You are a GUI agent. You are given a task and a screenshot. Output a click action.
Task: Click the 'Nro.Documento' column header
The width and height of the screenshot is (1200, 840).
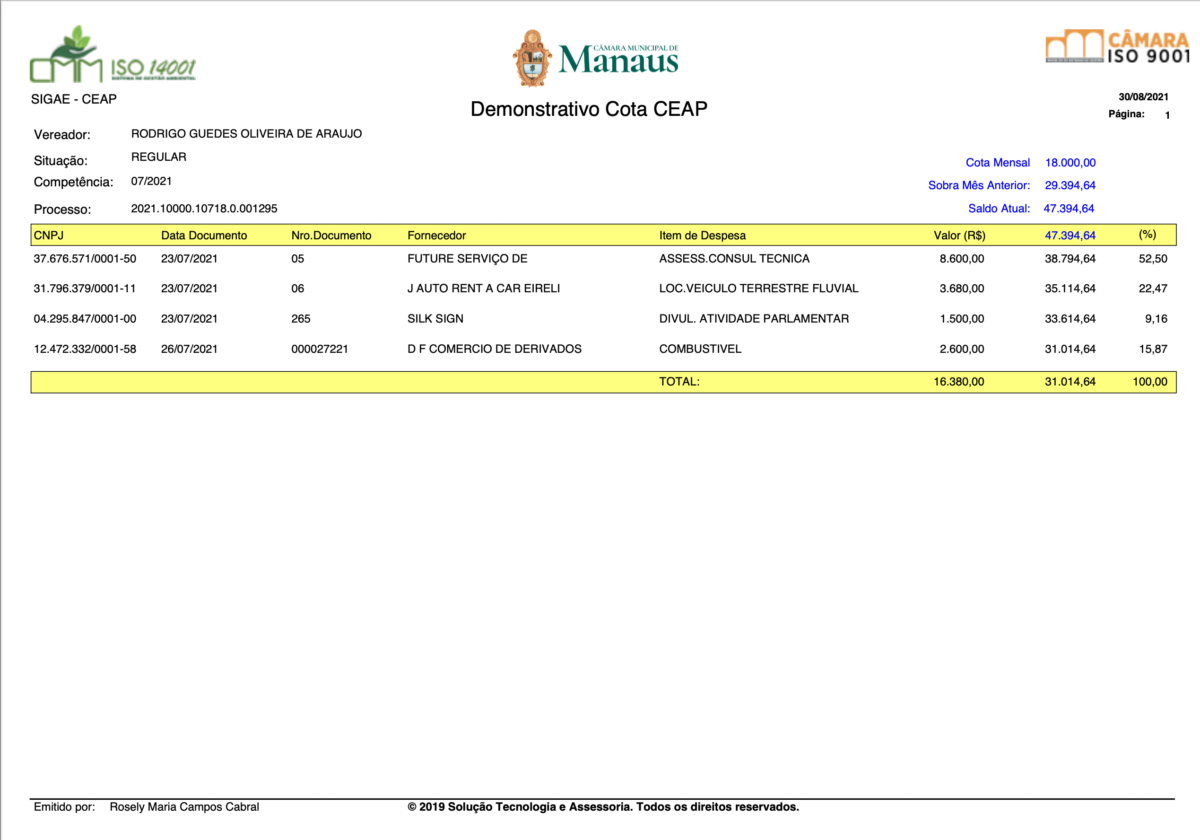point(331,236)
